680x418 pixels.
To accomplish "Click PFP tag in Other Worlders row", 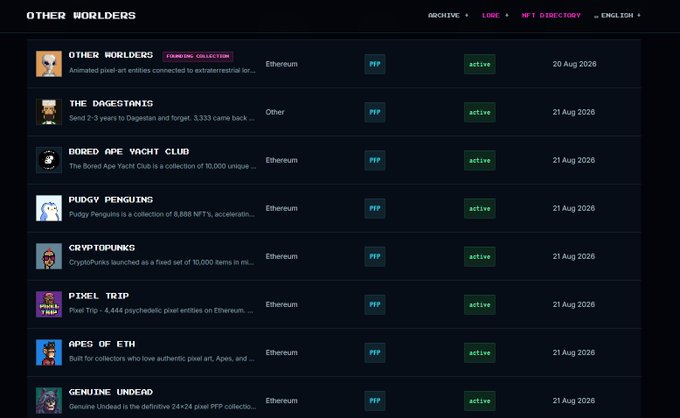I will pyautogui.click(x=375, y=64).
